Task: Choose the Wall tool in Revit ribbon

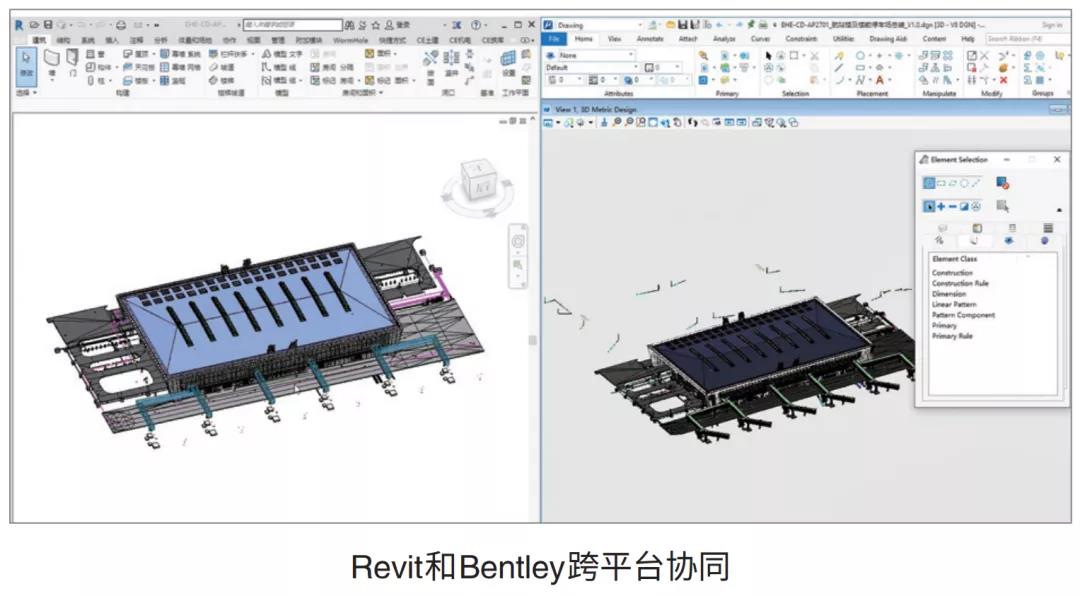Action: (52, 61)
